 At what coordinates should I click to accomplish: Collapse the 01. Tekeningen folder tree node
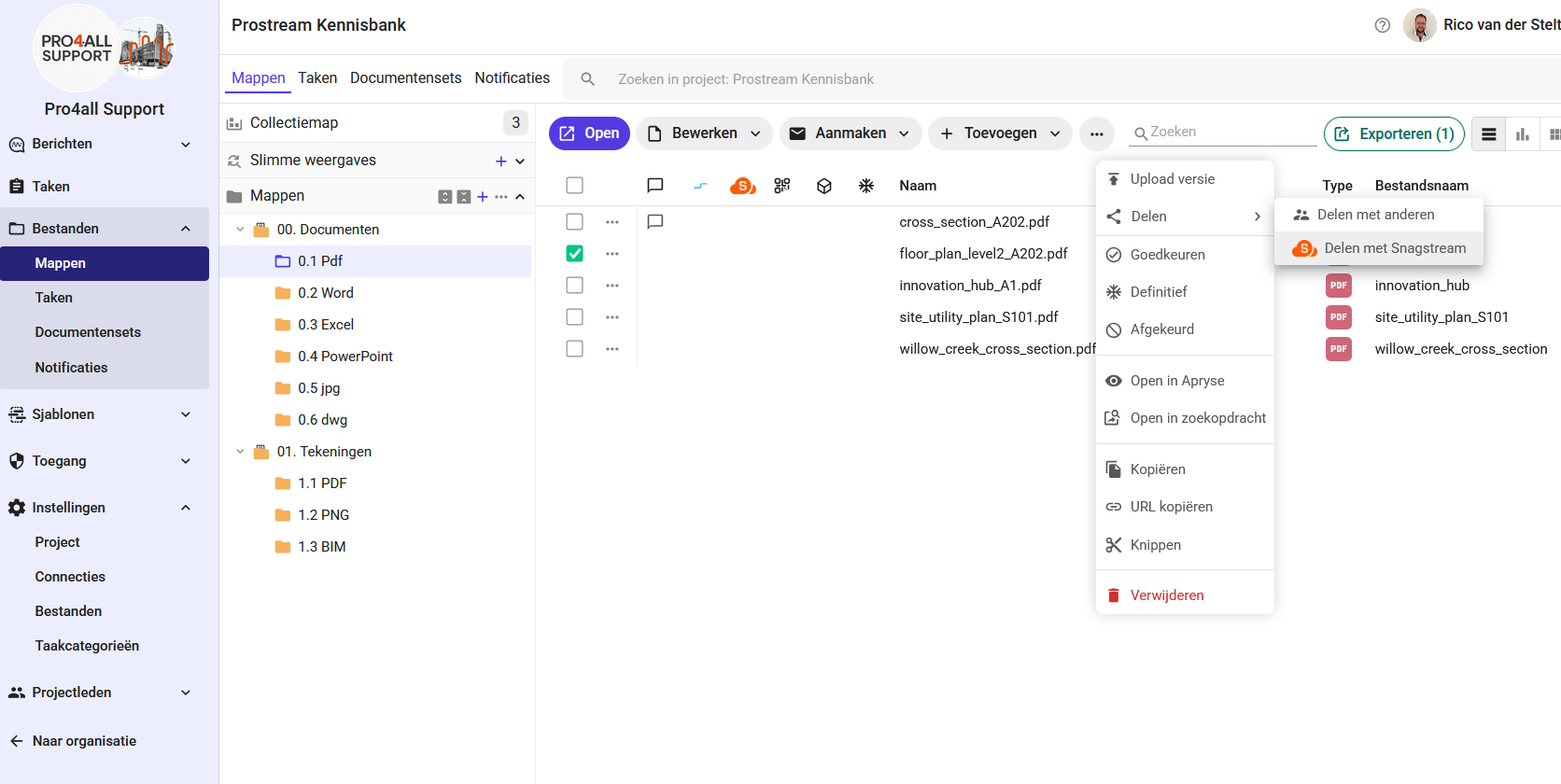[241, 452]
